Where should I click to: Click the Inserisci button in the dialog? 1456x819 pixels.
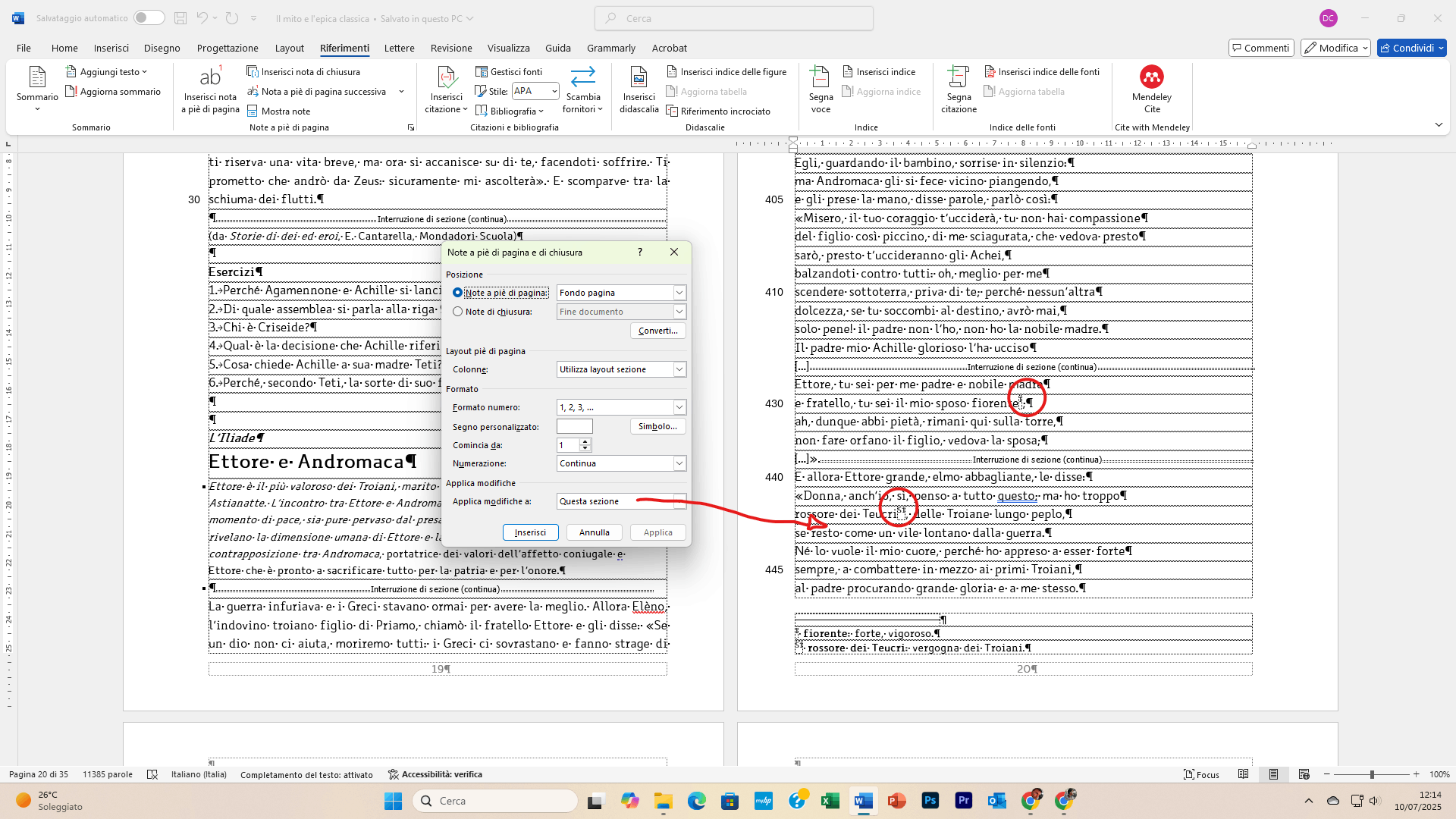(530, 532)
